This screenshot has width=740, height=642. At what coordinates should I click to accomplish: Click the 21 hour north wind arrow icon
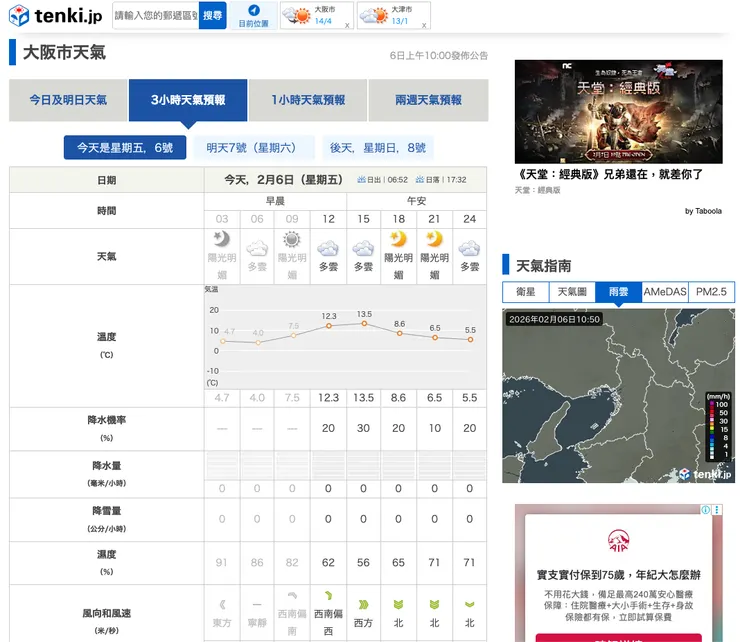(x=434, y=605)
